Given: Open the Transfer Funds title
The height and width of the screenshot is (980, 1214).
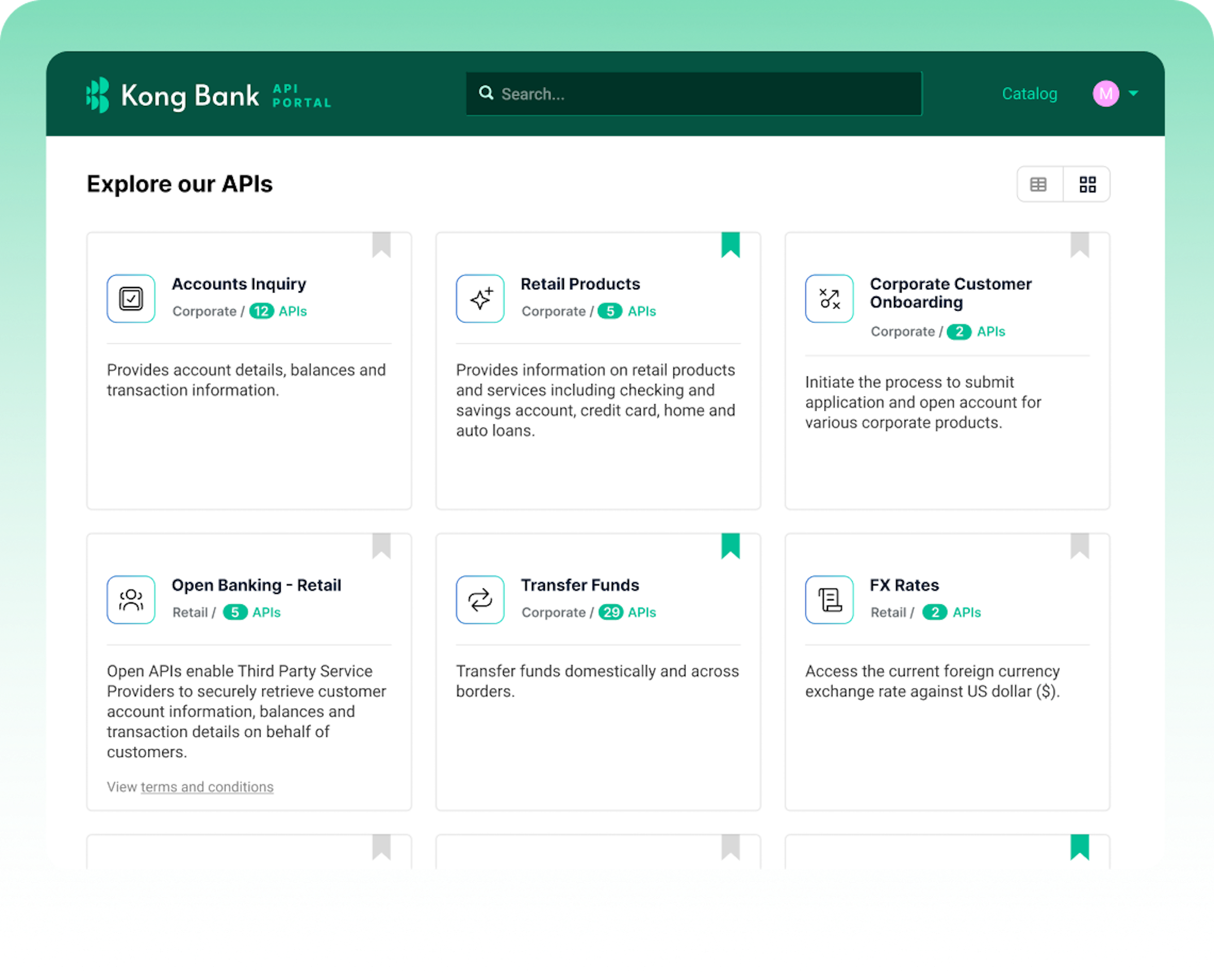Looking at the screenshot, I should (x=579, y=585).
